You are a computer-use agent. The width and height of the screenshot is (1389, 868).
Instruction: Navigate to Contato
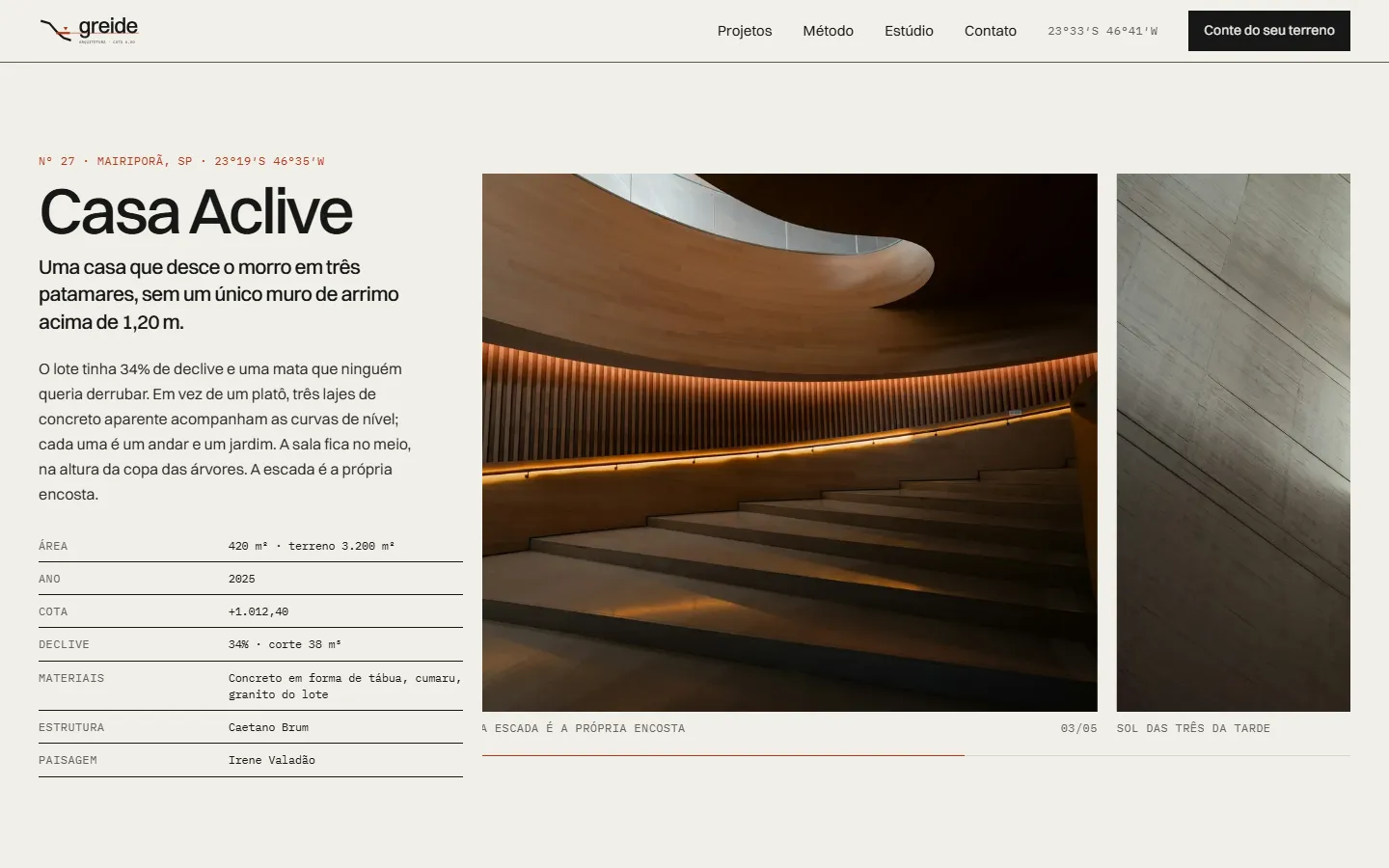tap(991, 31)
